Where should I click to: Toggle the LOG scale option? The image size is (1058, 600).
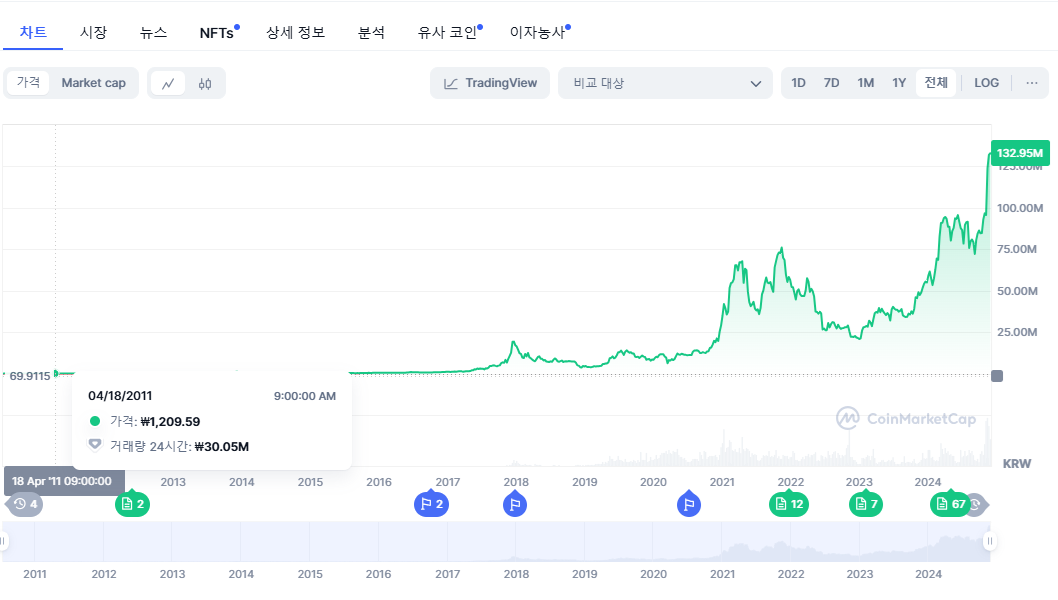986,83
